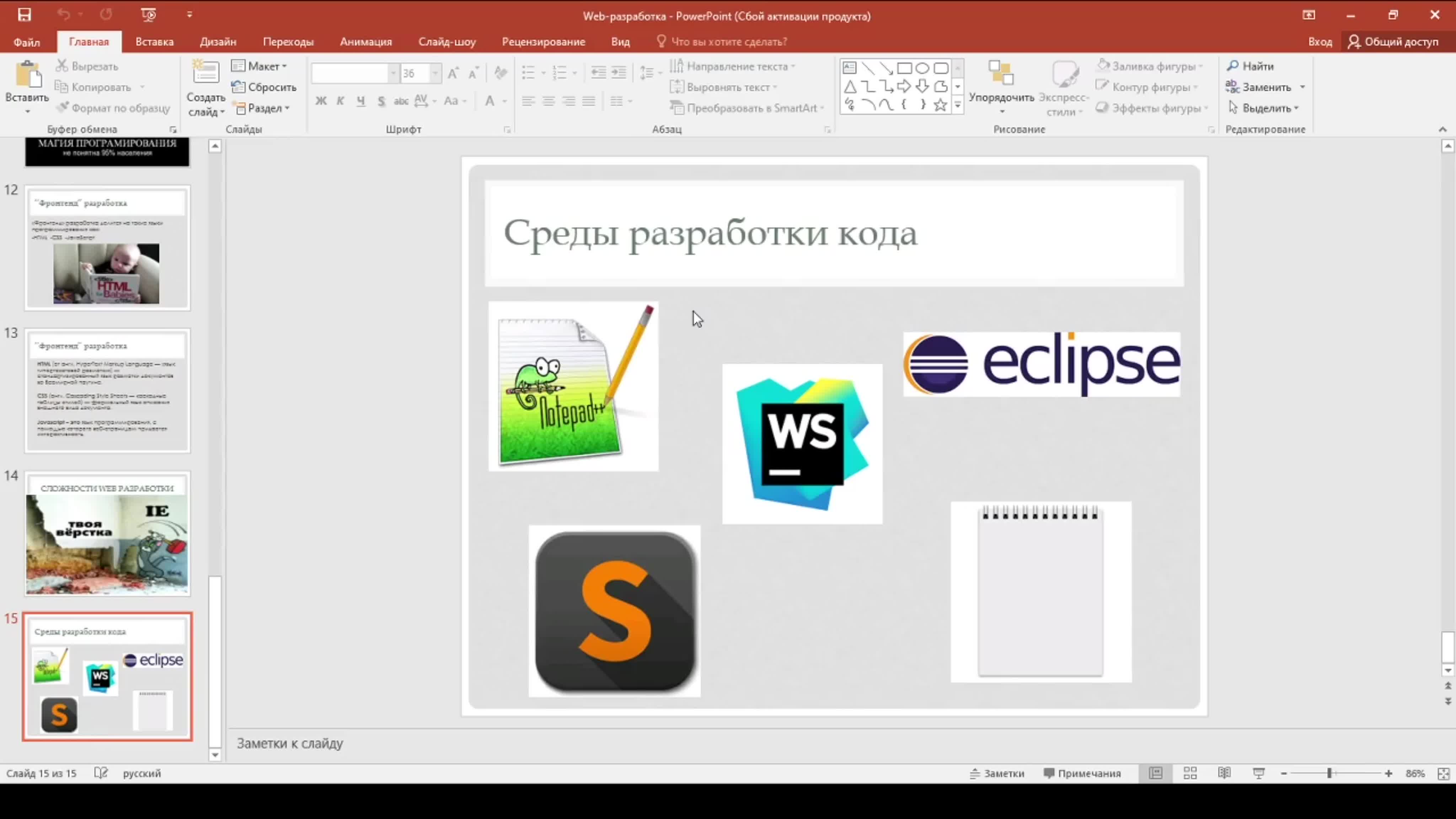This screenshot has height=819, width=1456.
Task: Switch to the Insert (Вставка) tab
Action: [154, 42]
